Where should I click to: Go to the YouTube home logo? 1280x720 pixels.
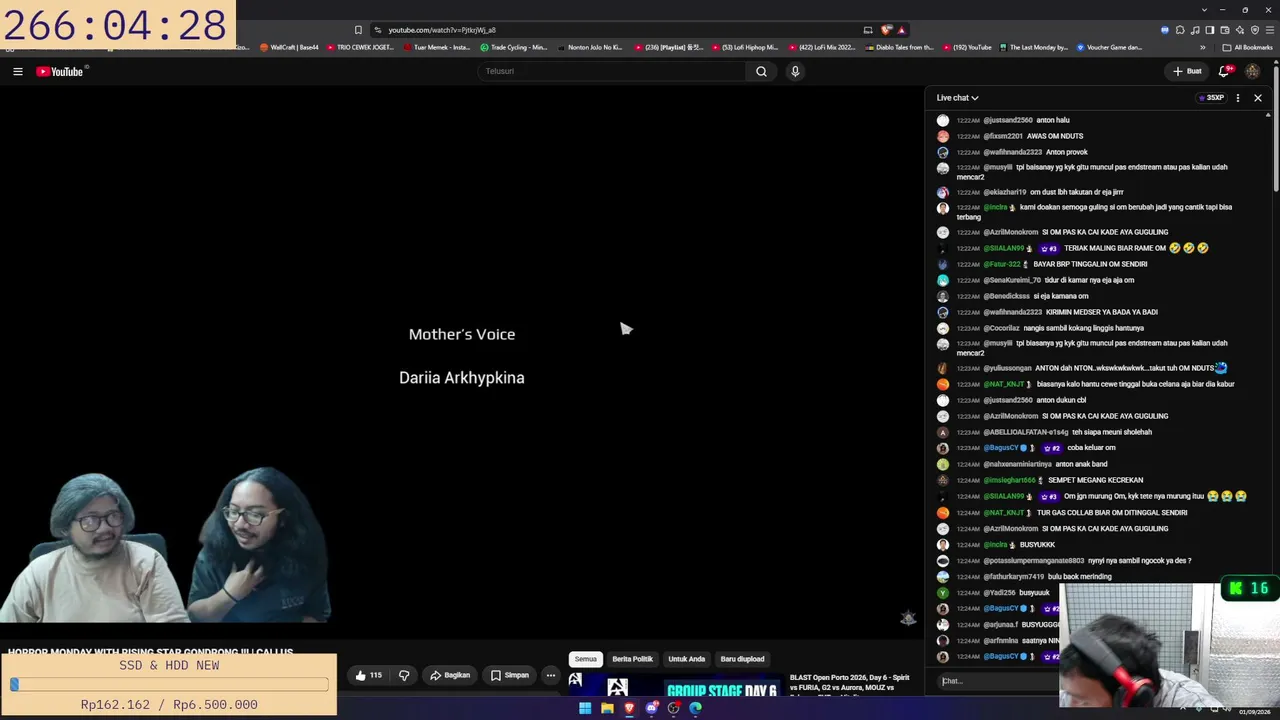(62, 71)
